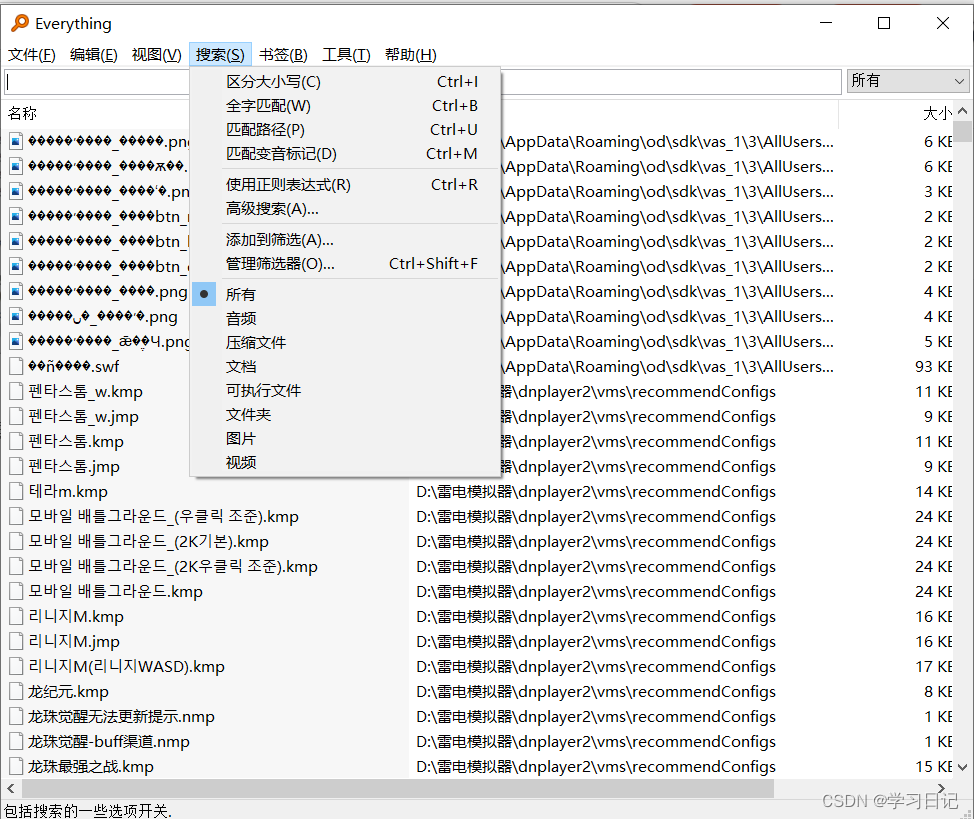The width and height of the screenshot is (974, 819).
Task: Toggle 匹配路径(P) option
Action: click(x=345, y=130)
